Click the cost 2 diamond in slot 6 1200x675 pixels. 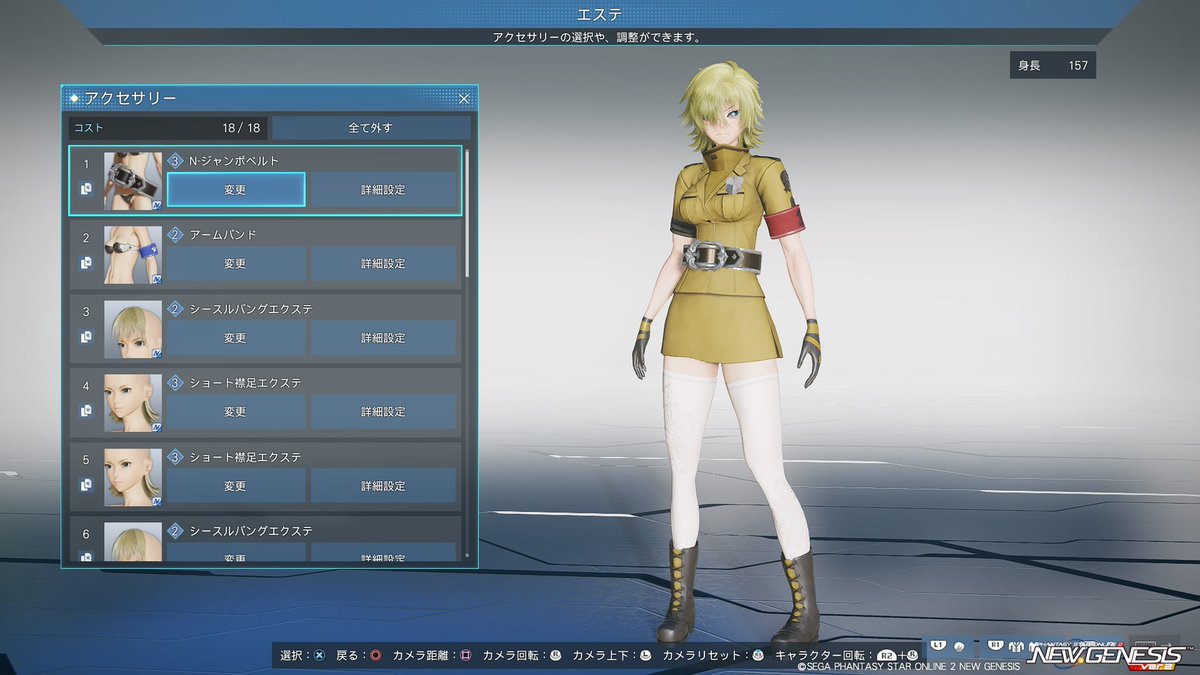175,531
